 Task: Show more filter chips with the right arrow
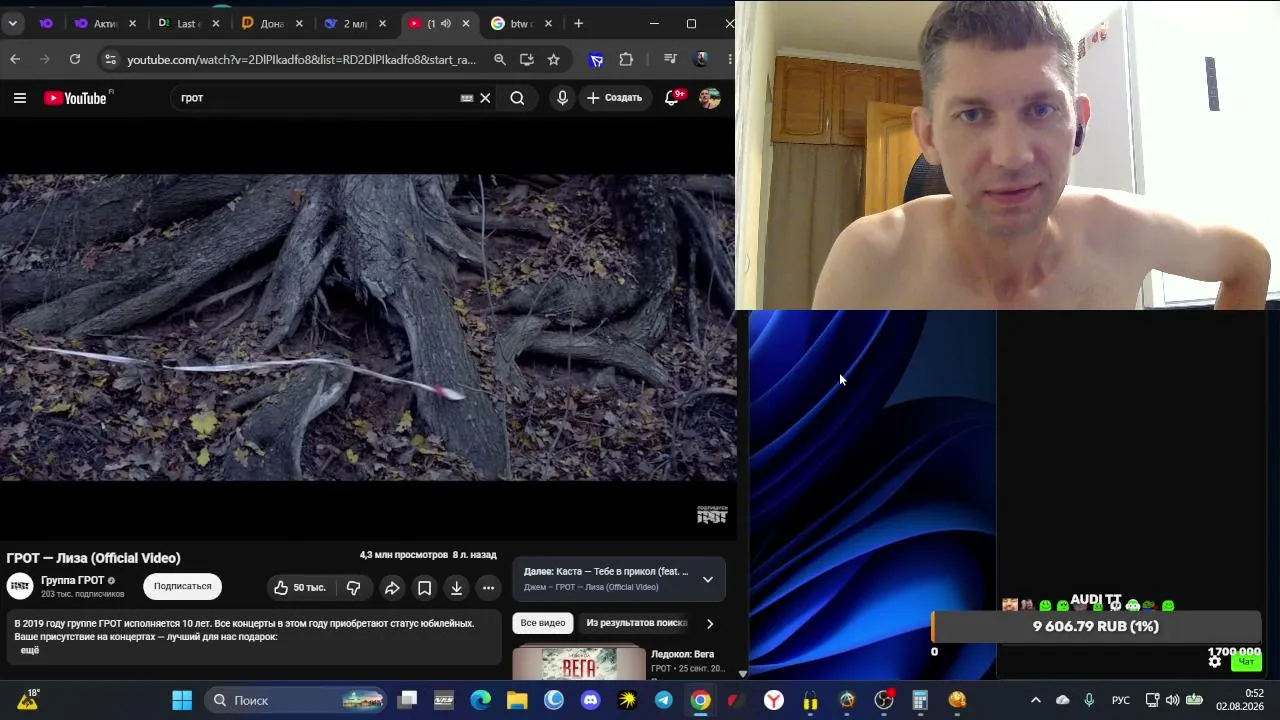click(710, 624)
